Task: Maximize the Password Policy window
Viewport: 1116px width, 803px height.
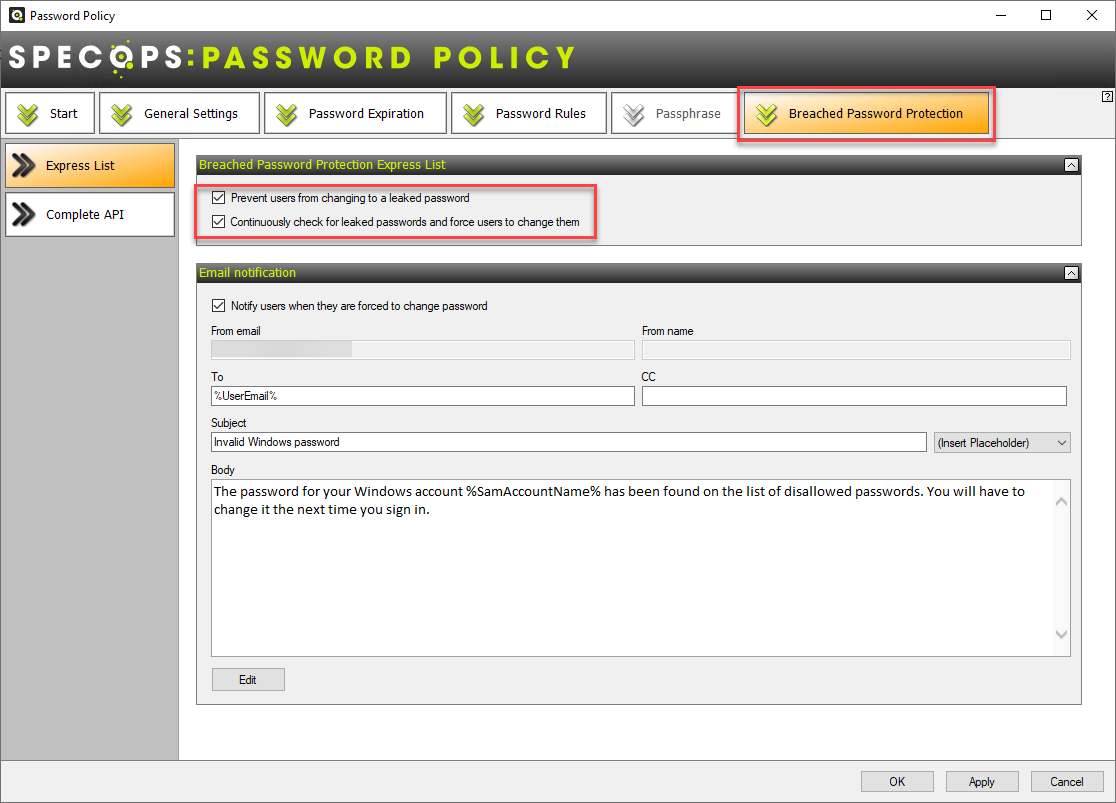Action: 1046,15
